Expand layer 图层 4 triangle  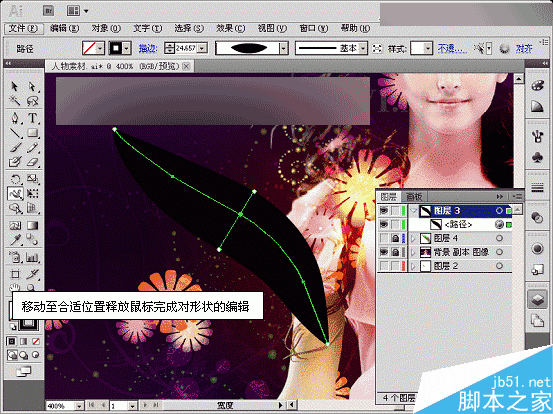click(x=413, y=238)
